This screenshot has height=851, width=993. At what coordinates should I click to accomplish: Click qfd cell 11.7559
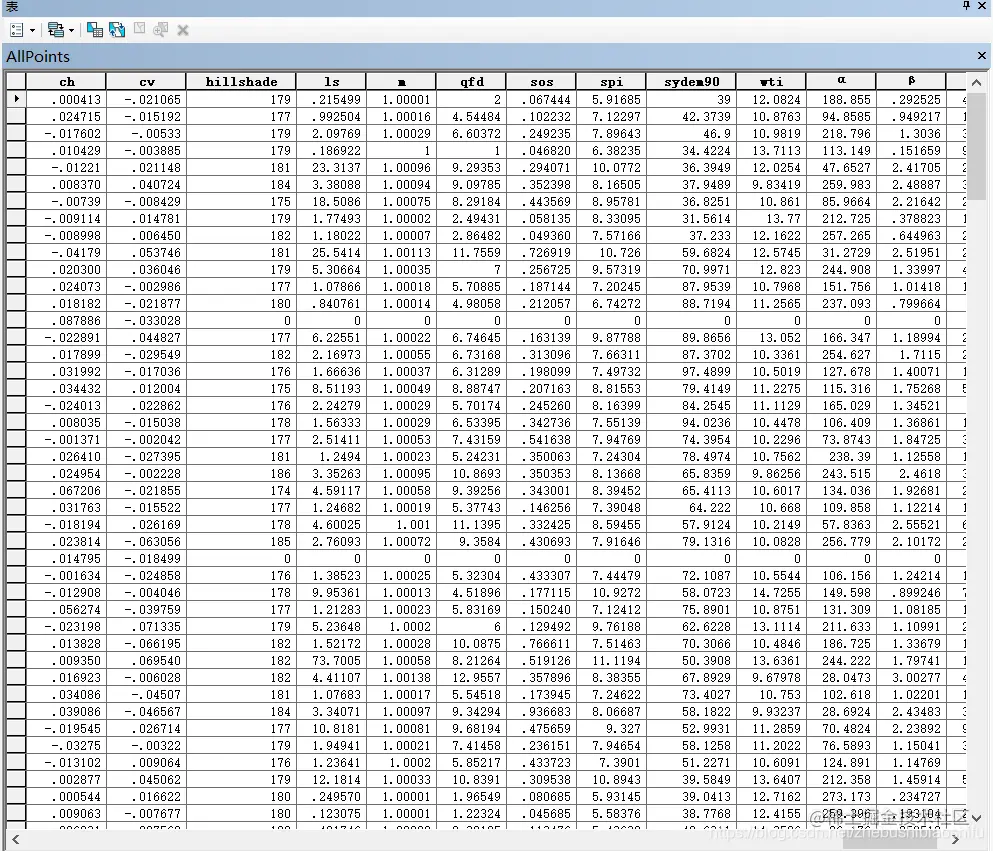tap(471, 252)
